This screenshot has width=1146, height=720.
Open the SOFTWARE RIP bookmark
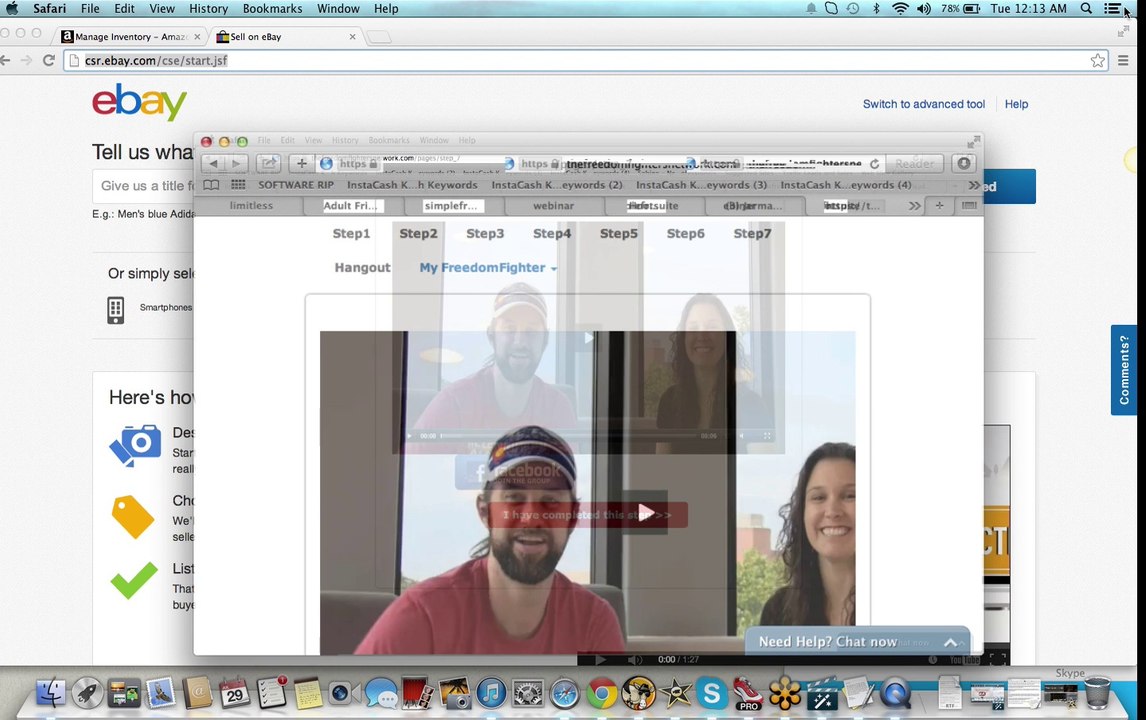296,185
